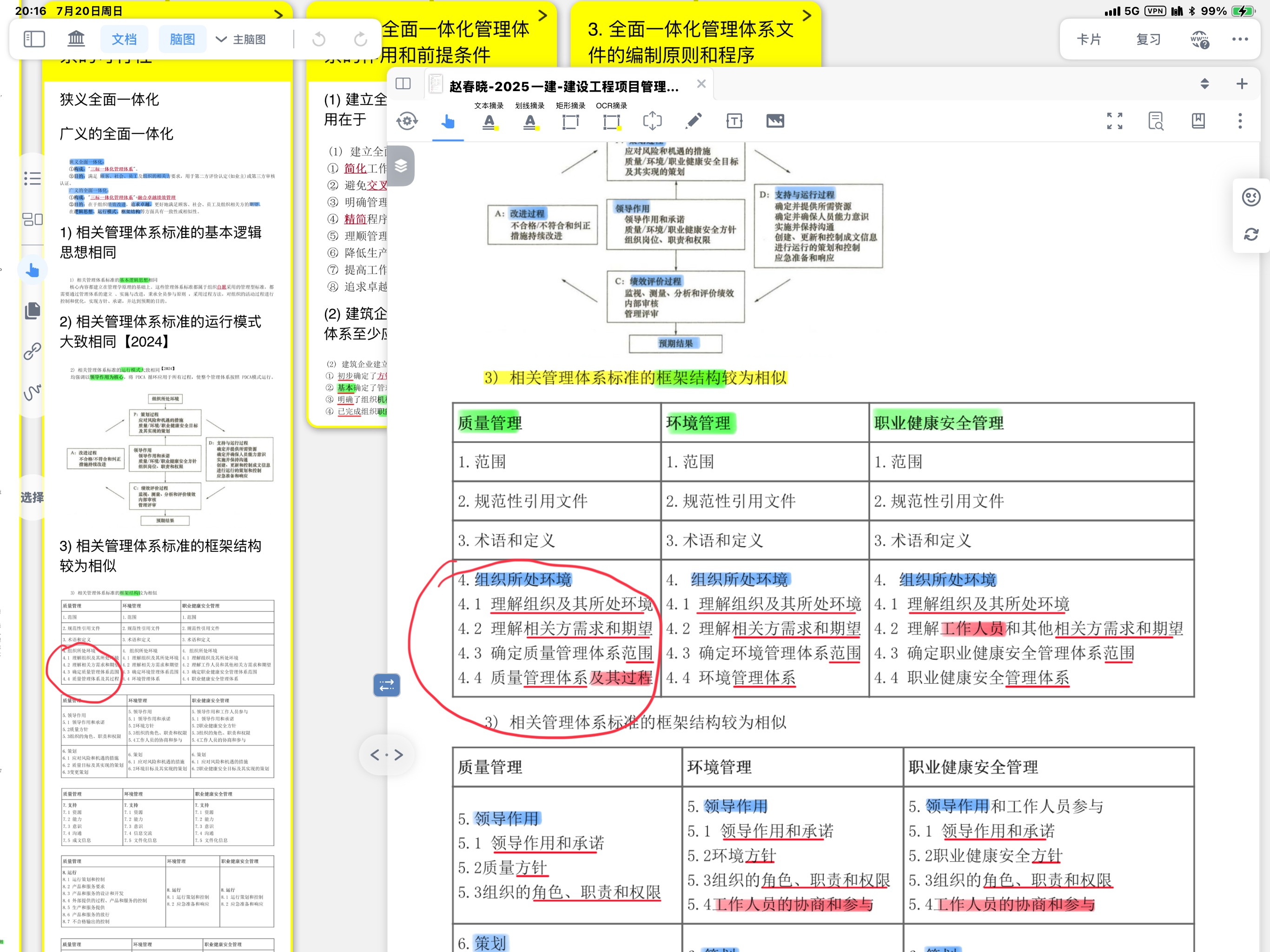Click the 职业健康安全管理 highlighted header
1270x952 pixels.
click(939, 423)
